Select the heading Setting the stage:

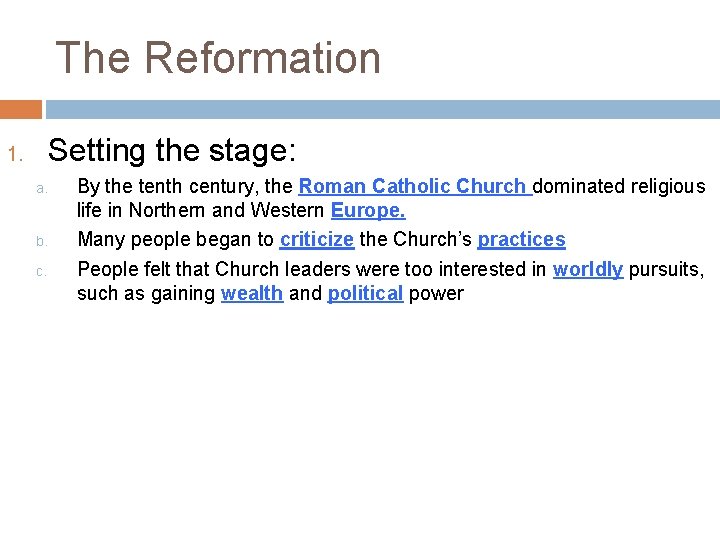pos(172,150)
